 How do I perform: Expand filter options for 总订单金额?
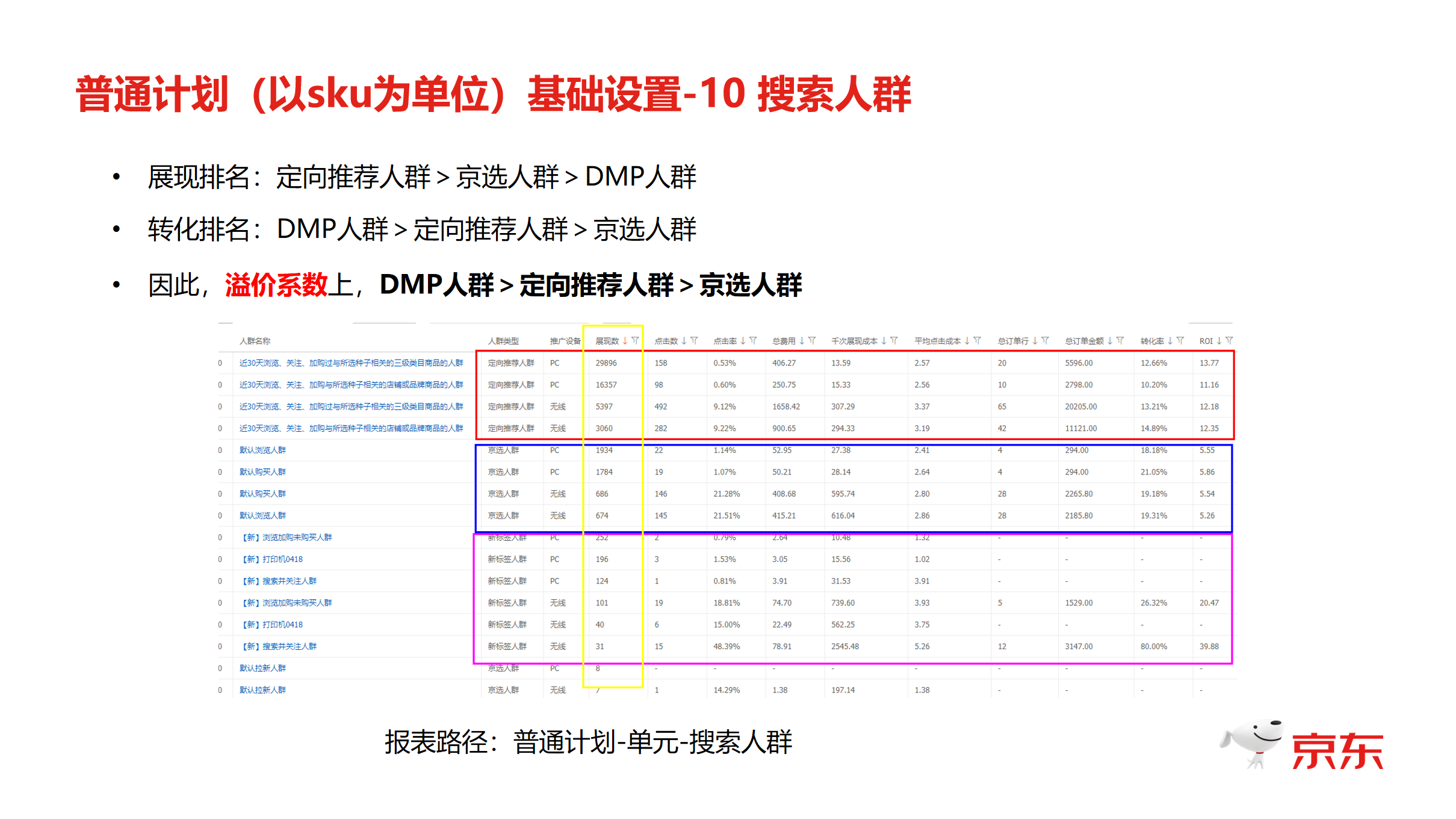pyautogui.click(x=1120, y=341)
